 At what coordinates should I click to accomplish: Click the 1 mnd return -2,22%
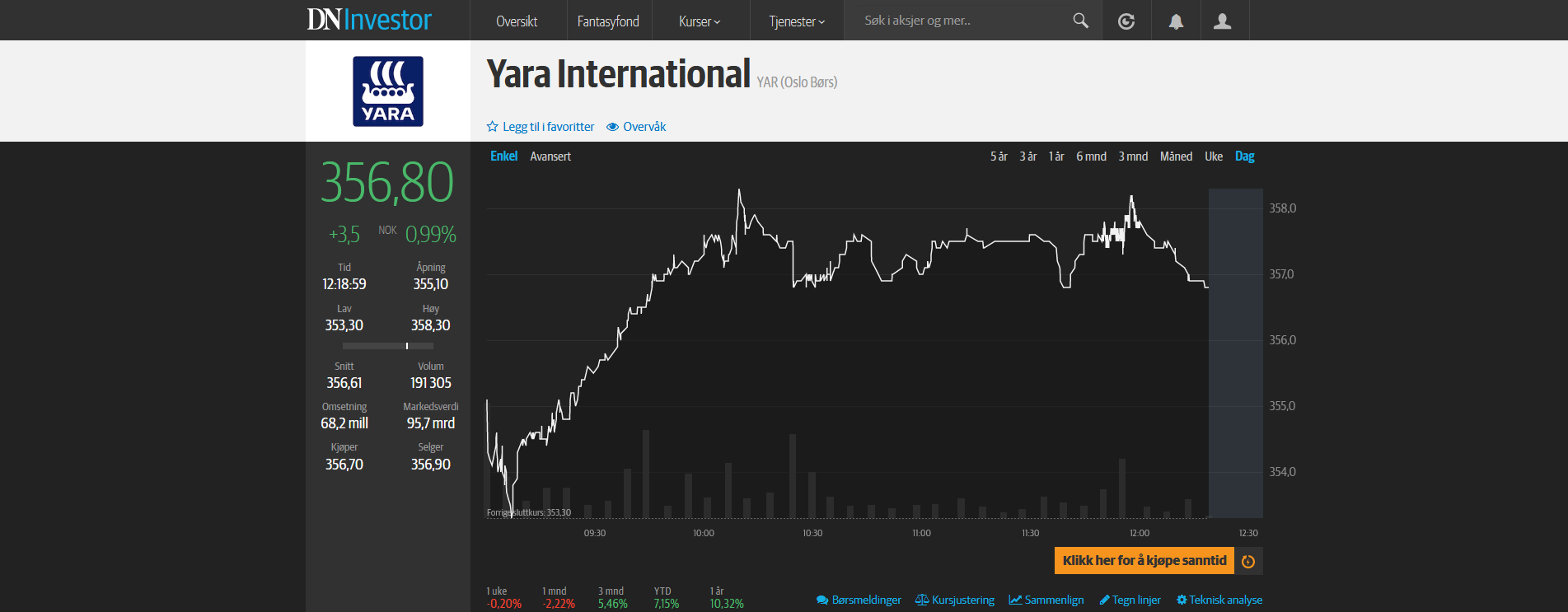point(559,604)
